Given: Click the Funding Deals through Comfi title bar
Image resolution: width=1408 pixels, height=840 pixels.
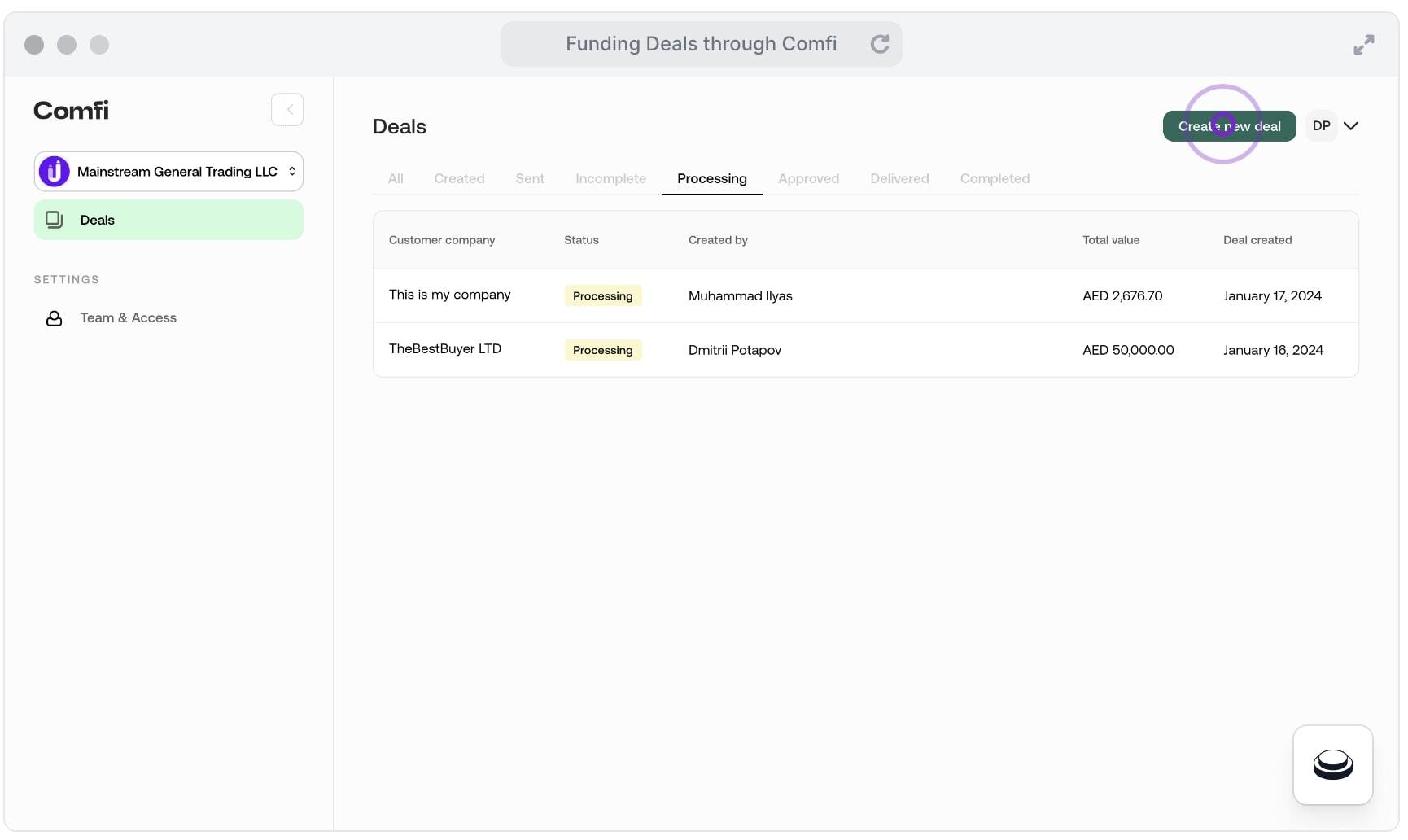Looking at the screenshot, I should (x=702, y=44).
